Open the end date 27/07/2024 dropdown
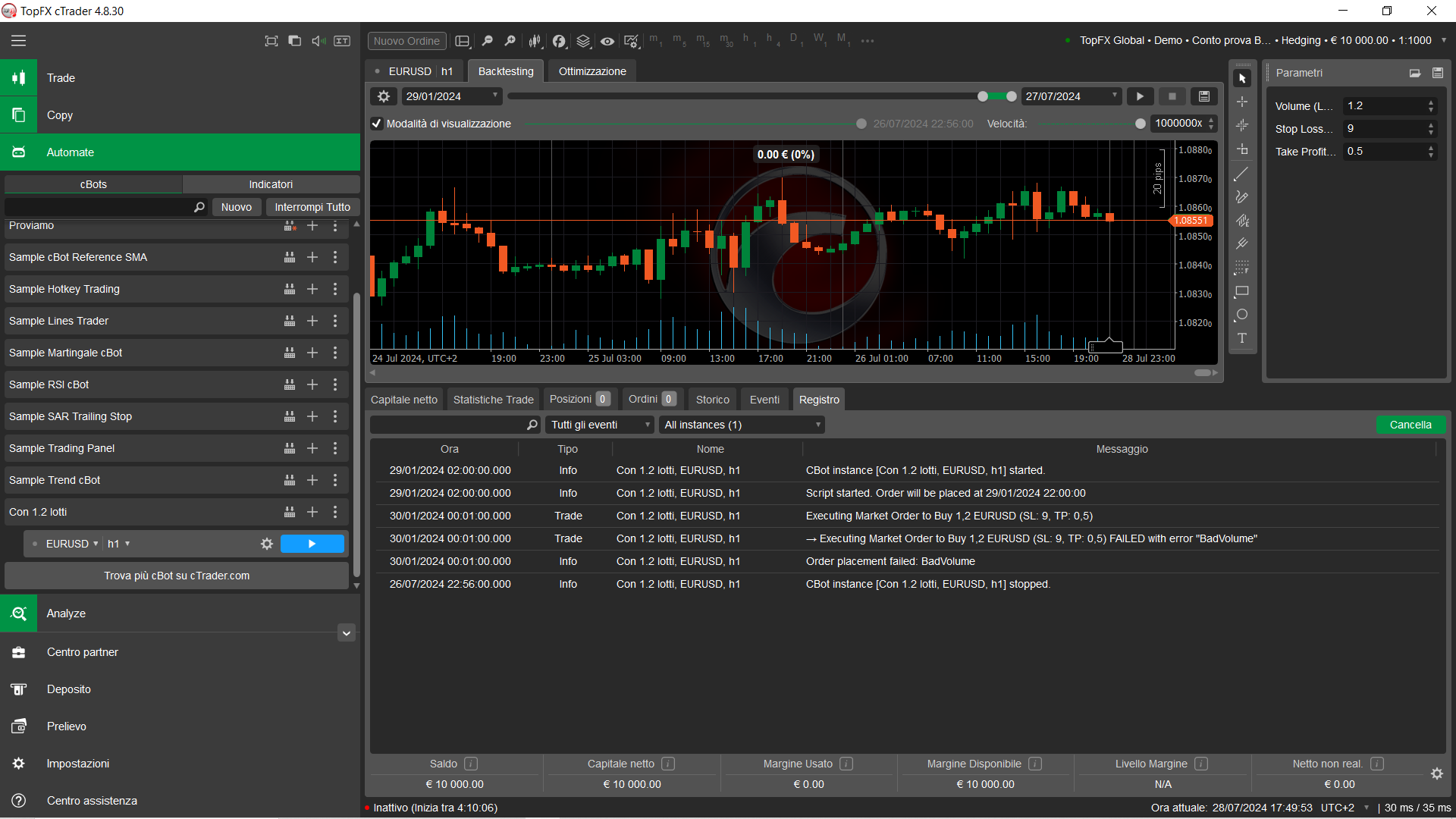This screenshot has height=819, width=1456. pyautogui.click(x=1071, y=96)
